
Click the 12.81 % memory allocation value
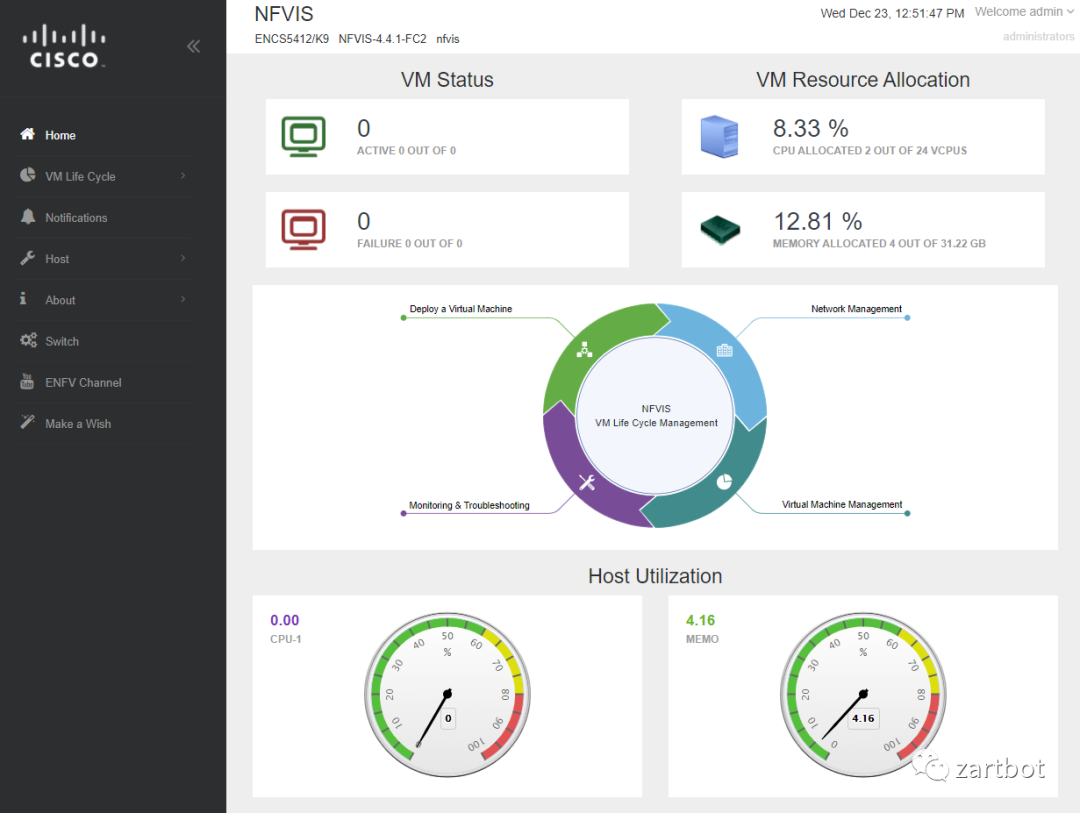[x=818, y=221]
